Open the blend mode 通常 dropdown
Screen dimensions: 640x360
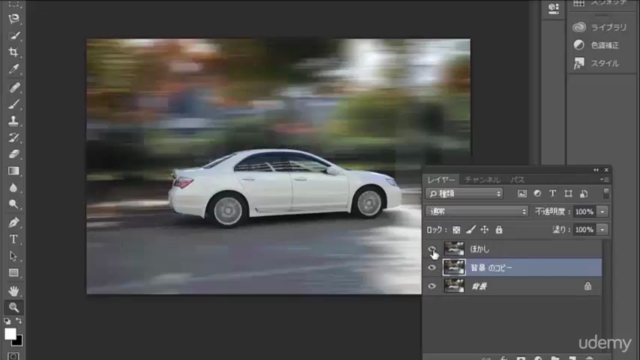(x=477, y=211)
